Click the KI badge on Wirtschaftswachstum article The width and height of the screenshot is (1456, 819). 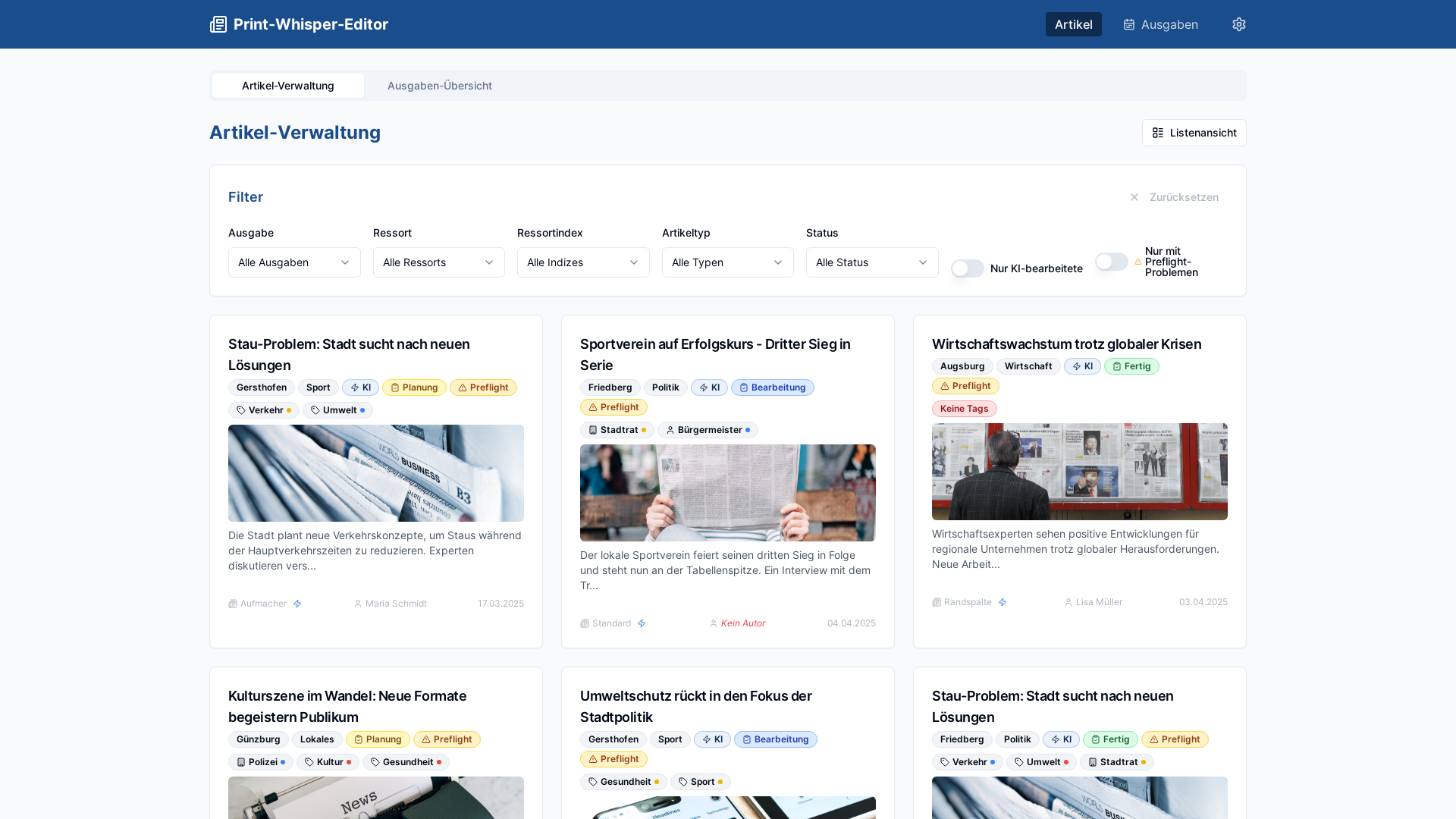pyautogui.click(x=1082, y=366)
